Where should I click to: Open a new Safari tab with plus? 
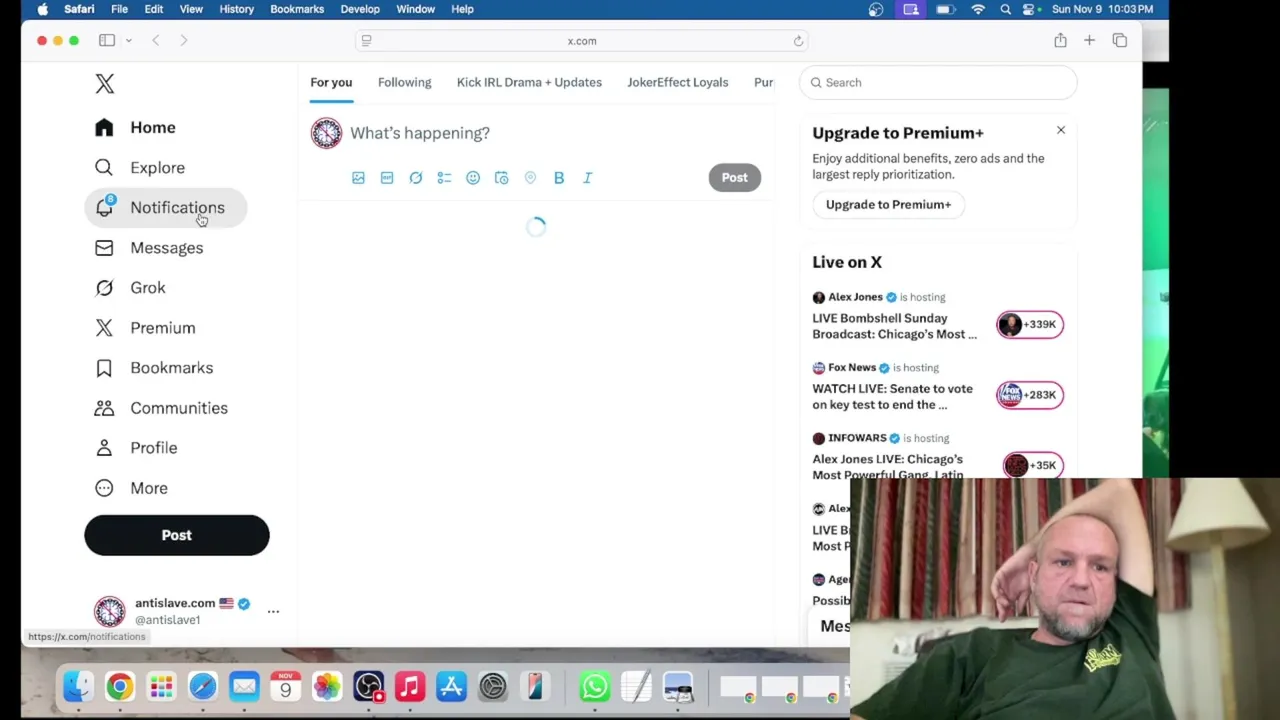pos(1089,40)
